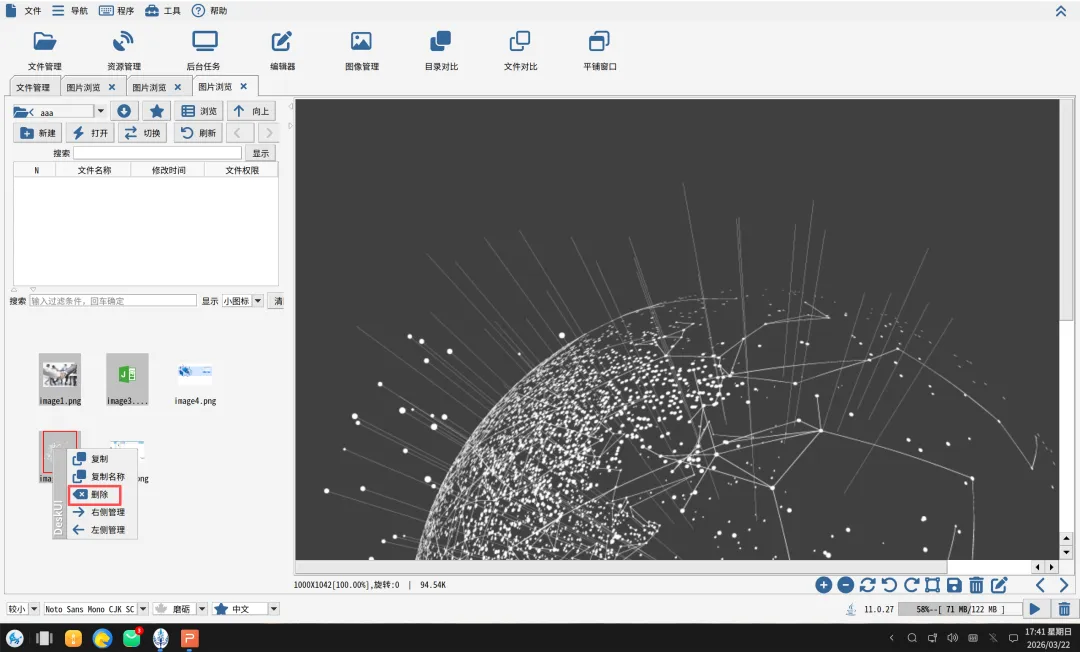Viewport: 1080px width, 652px height.
Task: Click the forward arrow in file panel
Action: point(269,133)
